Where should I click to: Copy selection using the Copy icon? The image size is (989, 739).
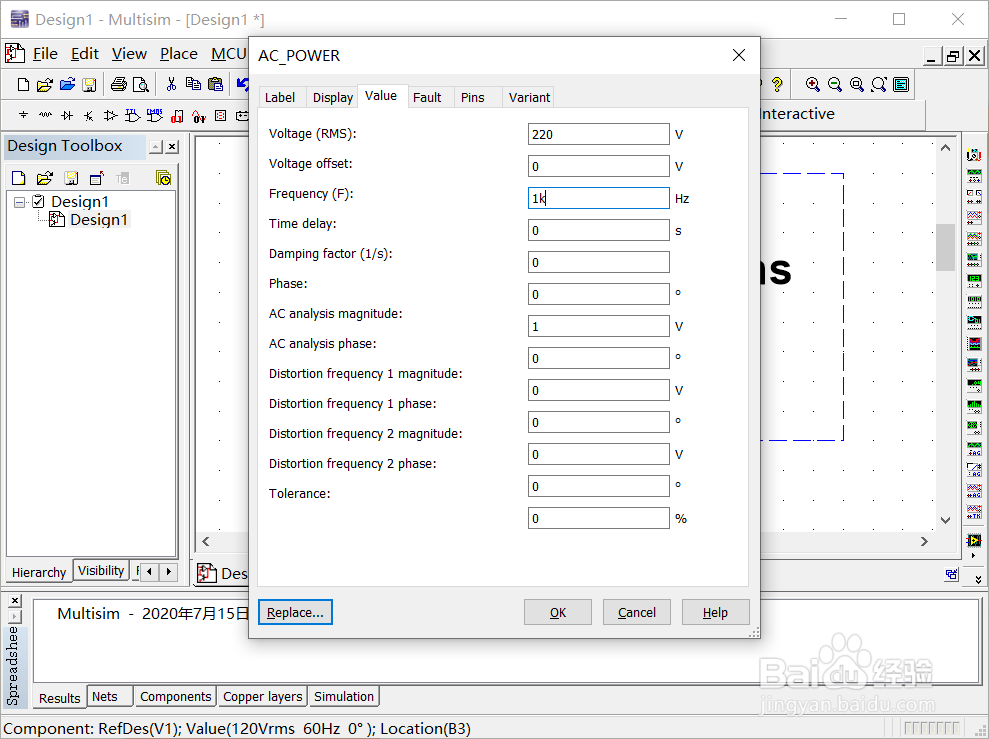coord(193,84)
